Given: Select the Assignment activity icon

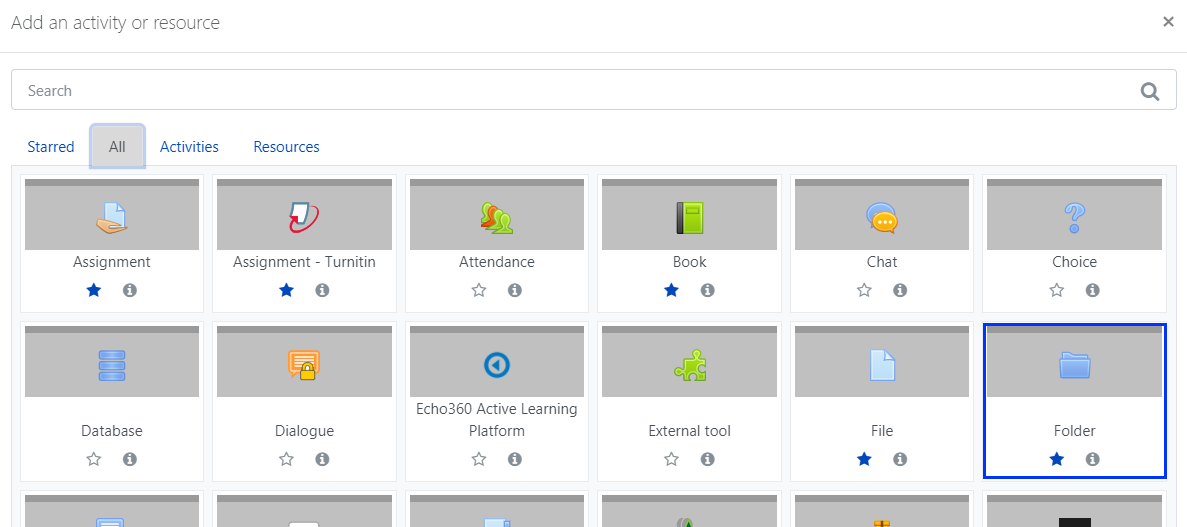Looking at the screenshot, I should coord(112,217).
